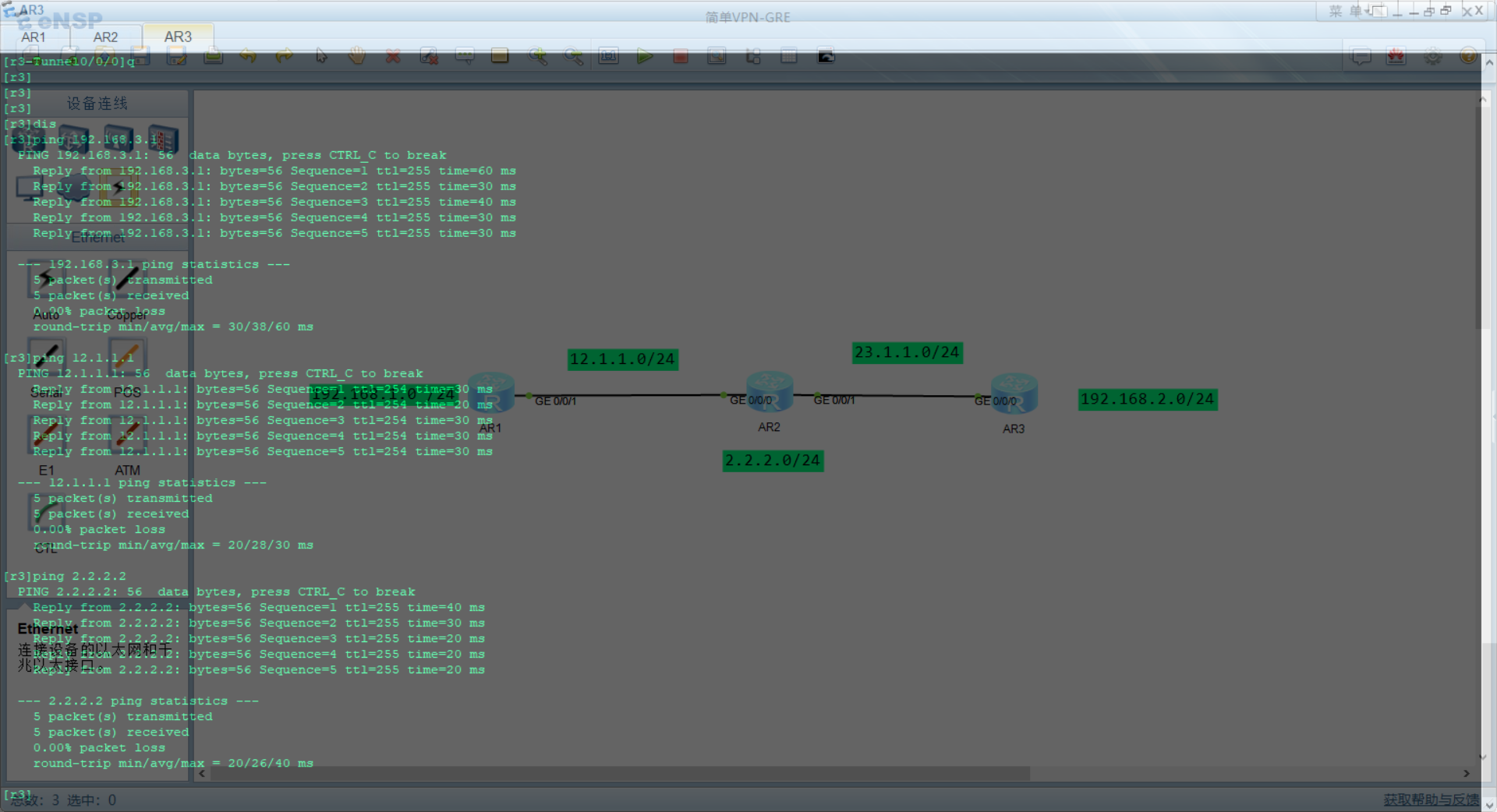The height and width of the screenshot is (812, 1497).
Task: Open settings gear icon at top right
Action: [1433, 57]
